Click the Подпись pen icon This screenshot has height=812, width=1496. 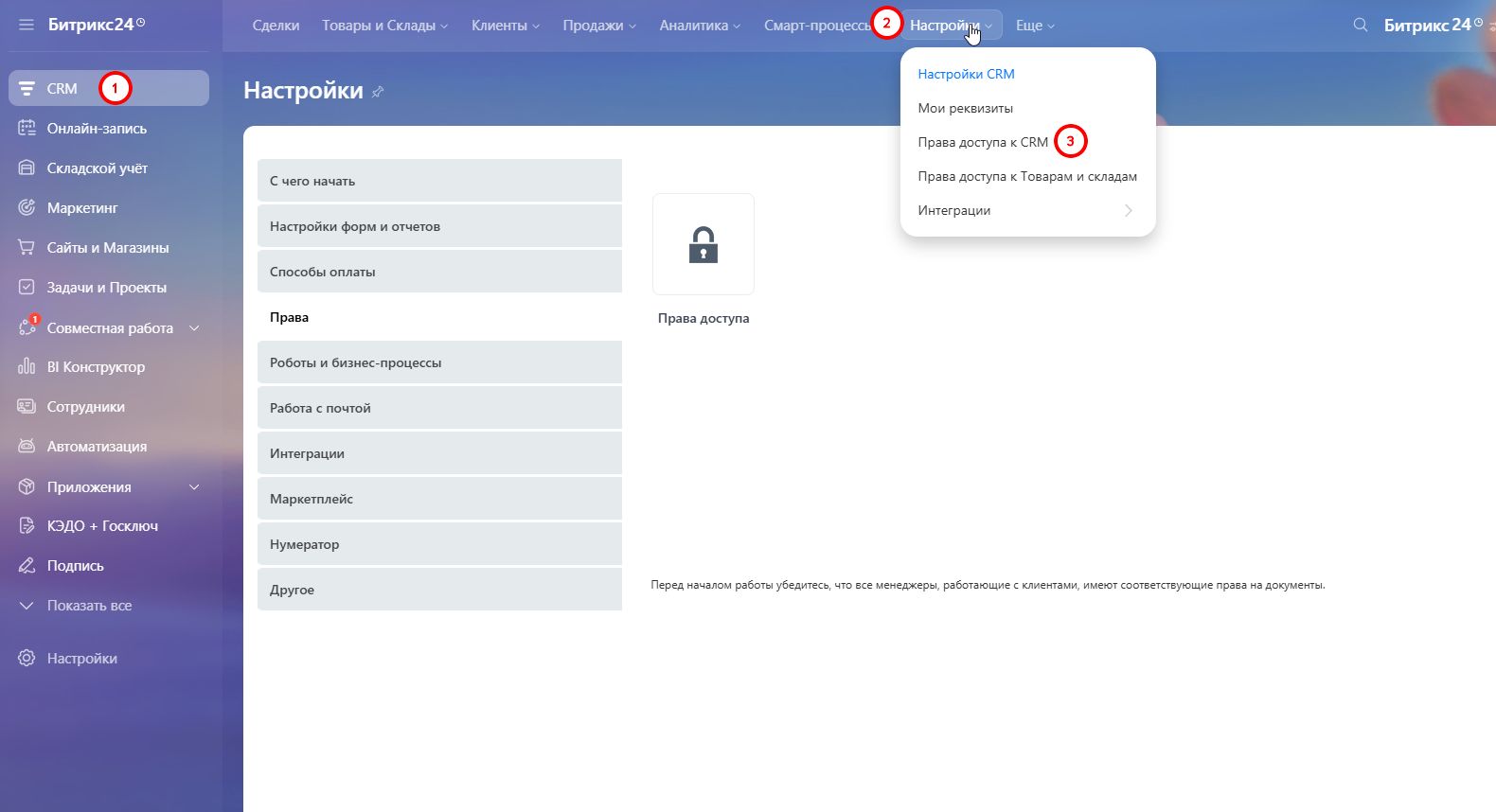pyautogui.click(x=27, y=565)
